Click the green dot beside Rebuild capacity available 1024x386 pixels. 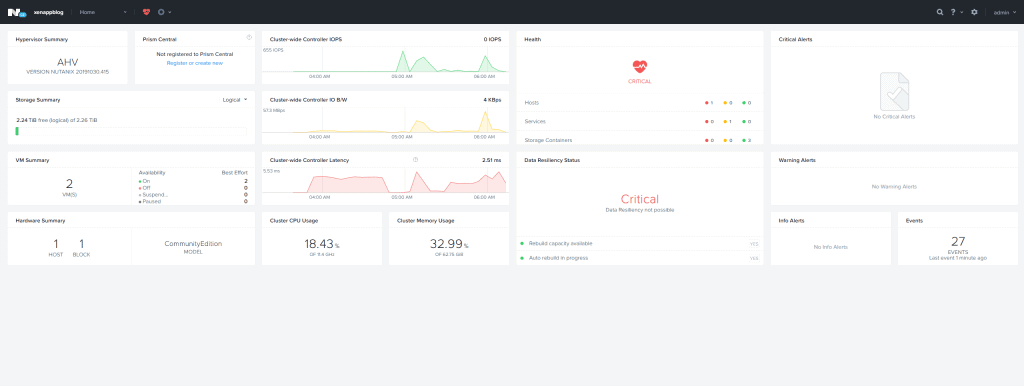click(522, 243)
